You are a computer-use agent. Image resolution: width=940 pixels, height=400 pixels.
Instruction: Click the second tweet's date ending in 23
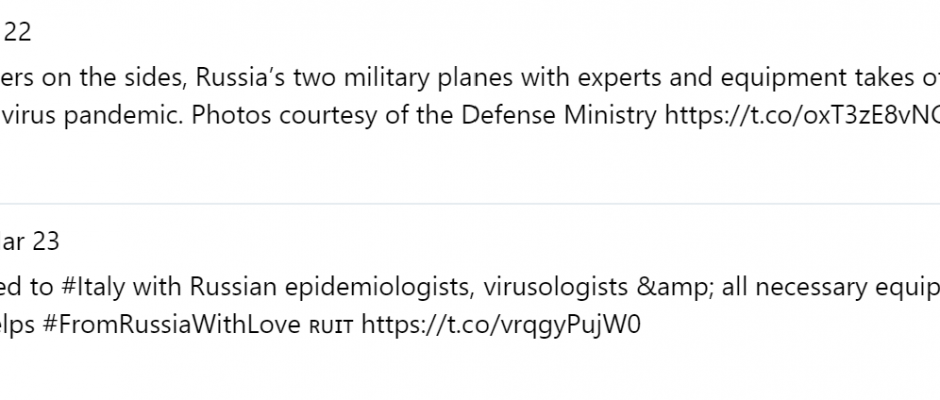click(x=29, y=242)
